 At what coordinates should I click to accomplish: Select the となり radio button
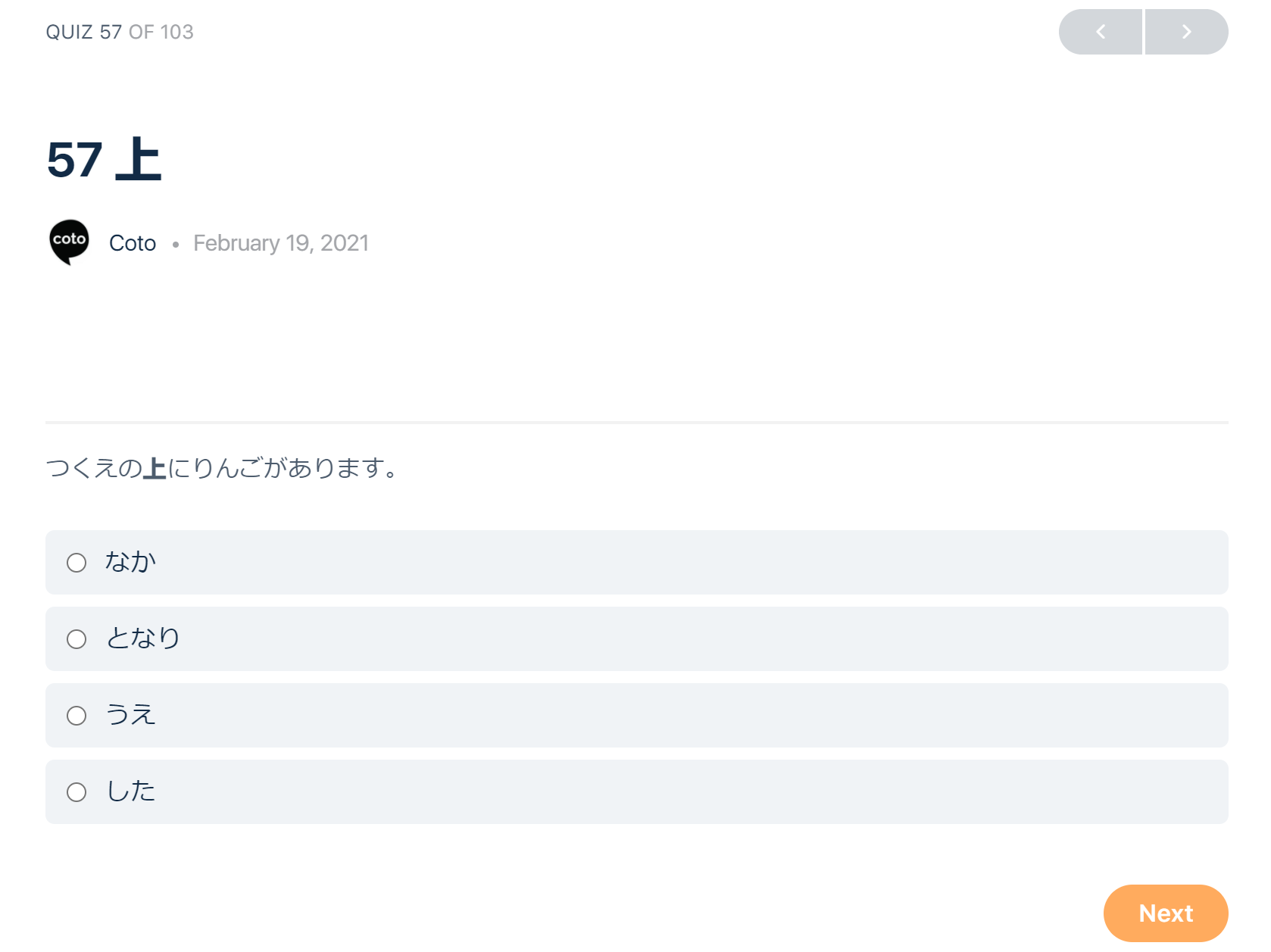click(77, 639)
